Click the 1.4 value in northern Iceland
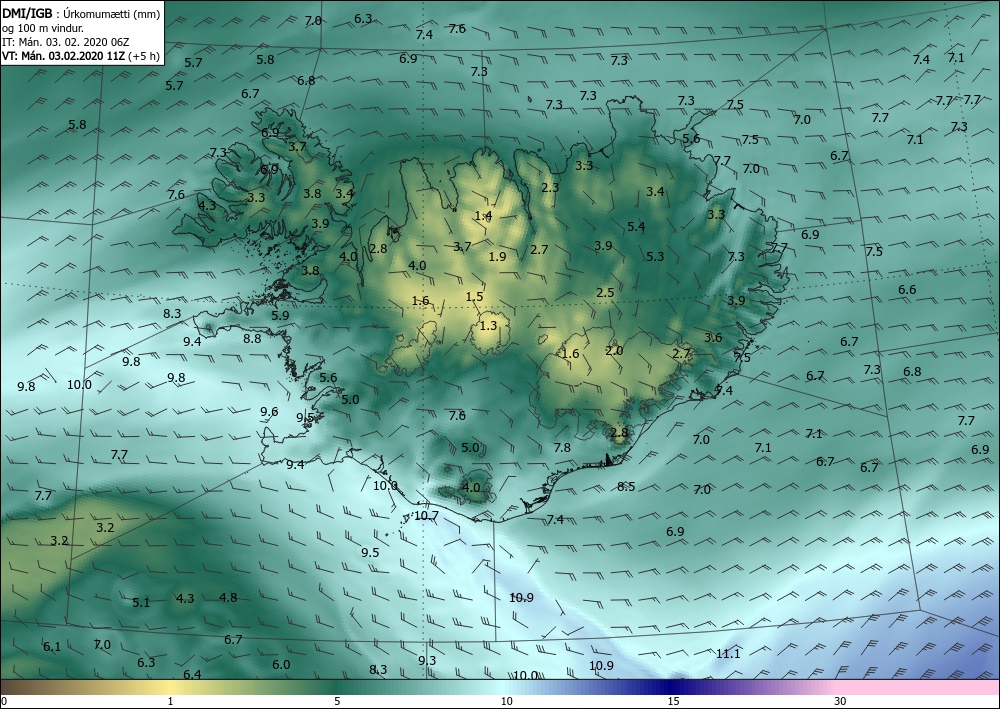Image resolution: width=1000 pixels, height=709 pixels. [483, 216]
